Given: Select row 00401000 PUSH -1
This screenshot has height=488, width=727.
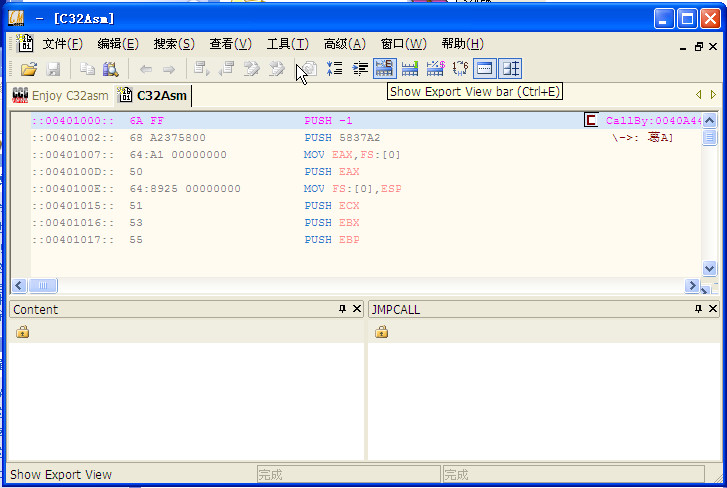Looking at the screenshot, I should tap(366, 120).
